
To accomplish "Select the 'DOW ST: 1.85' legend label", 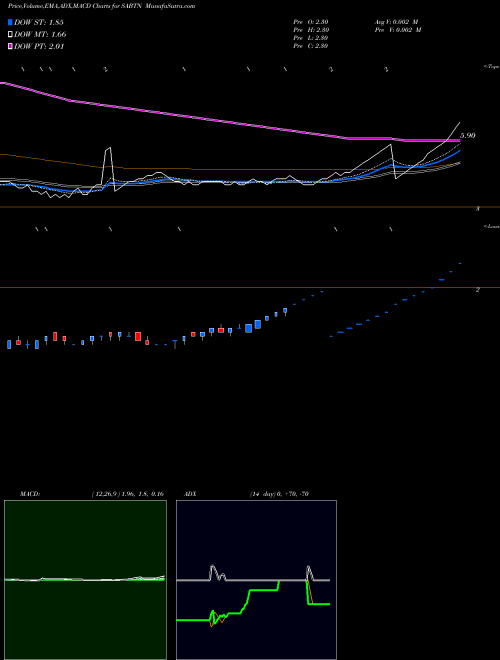I will (39, 22).
